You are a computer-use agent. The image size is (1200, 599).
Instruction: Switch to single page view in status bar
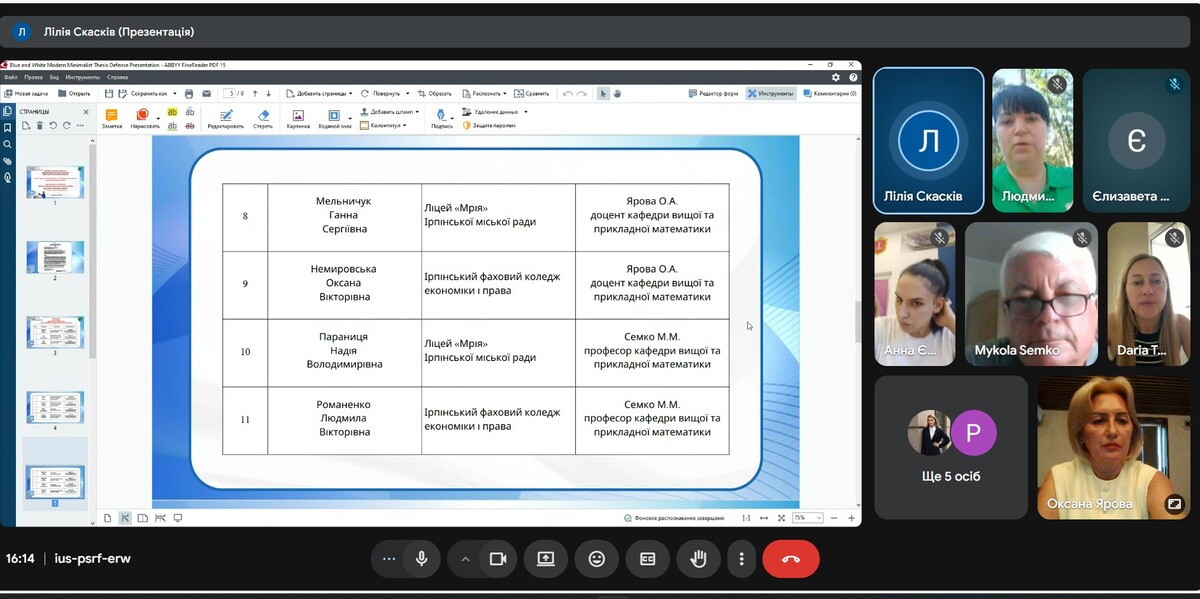(109, 518)
